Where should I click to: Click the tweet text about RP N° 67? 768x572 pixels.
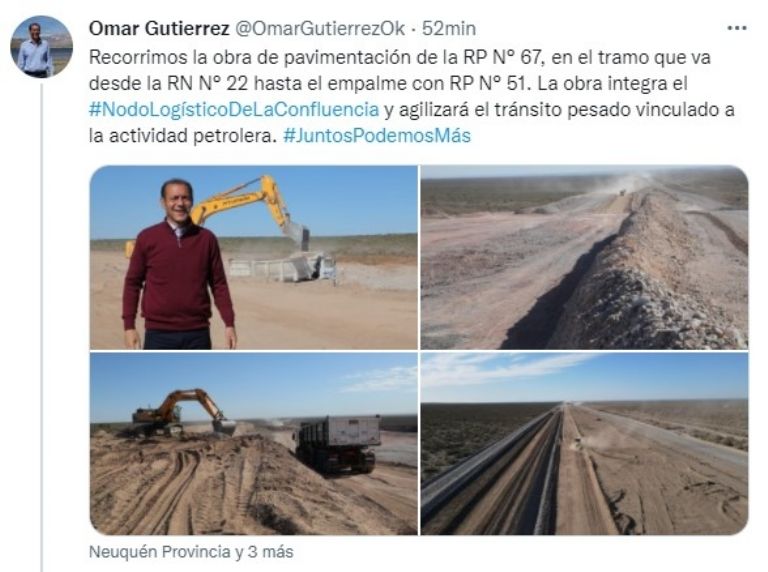[x=411, y=96]
